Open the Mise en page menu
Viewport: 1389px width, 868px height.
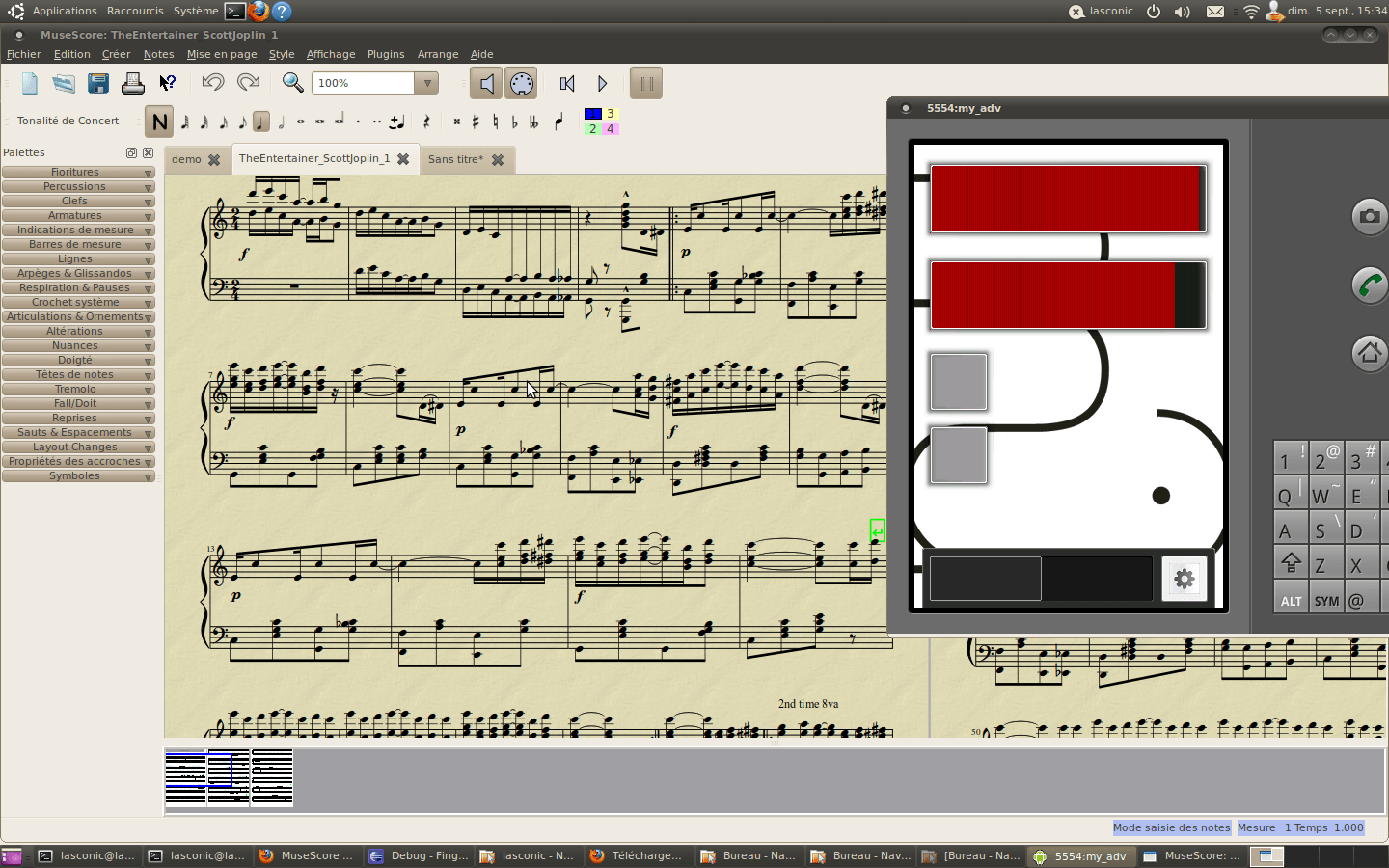click(222, 54)
